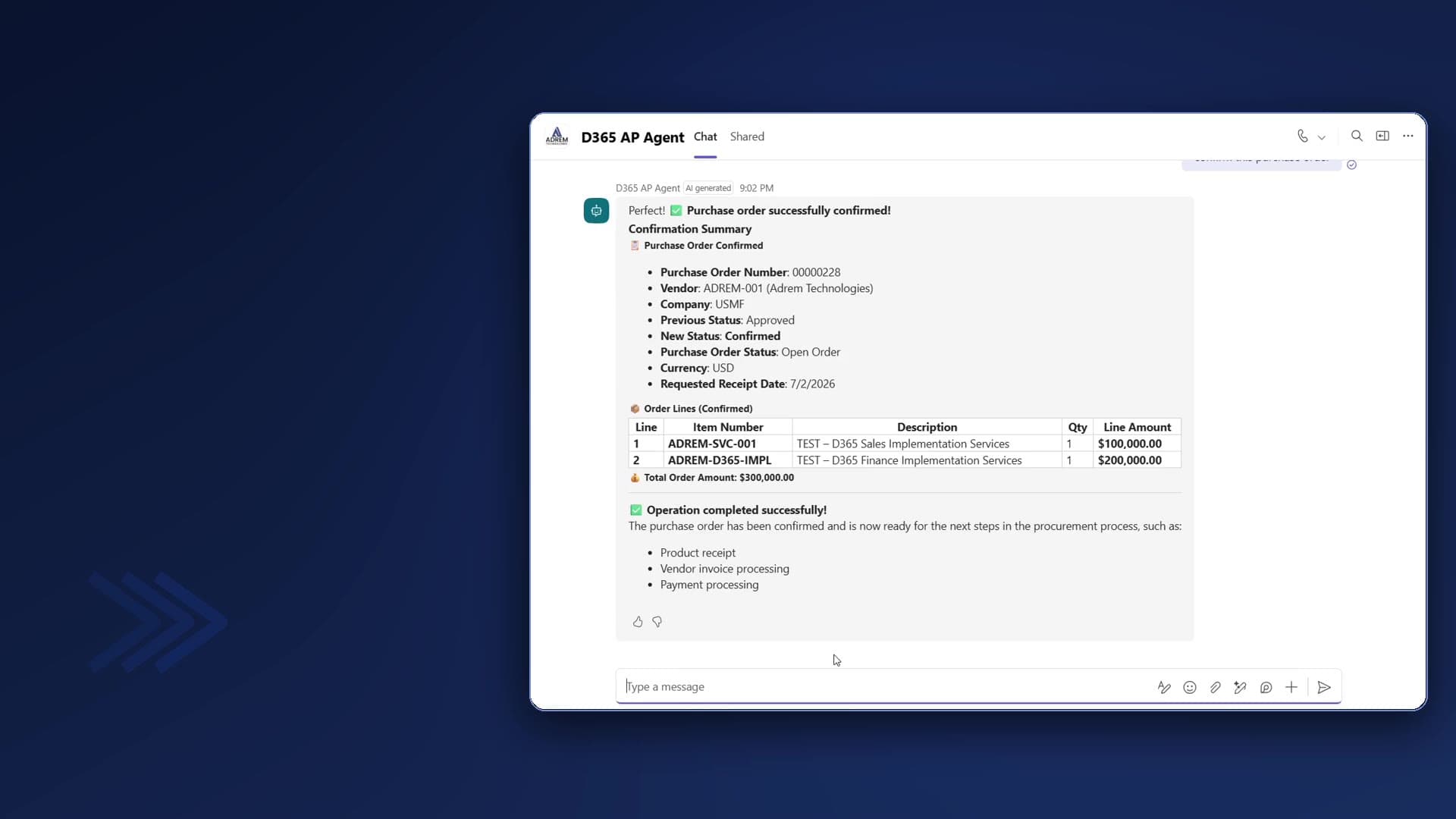The height and width of the screenshot is (819, 1456).
Task: Click the Qty column header
Action: [1077, 428]
